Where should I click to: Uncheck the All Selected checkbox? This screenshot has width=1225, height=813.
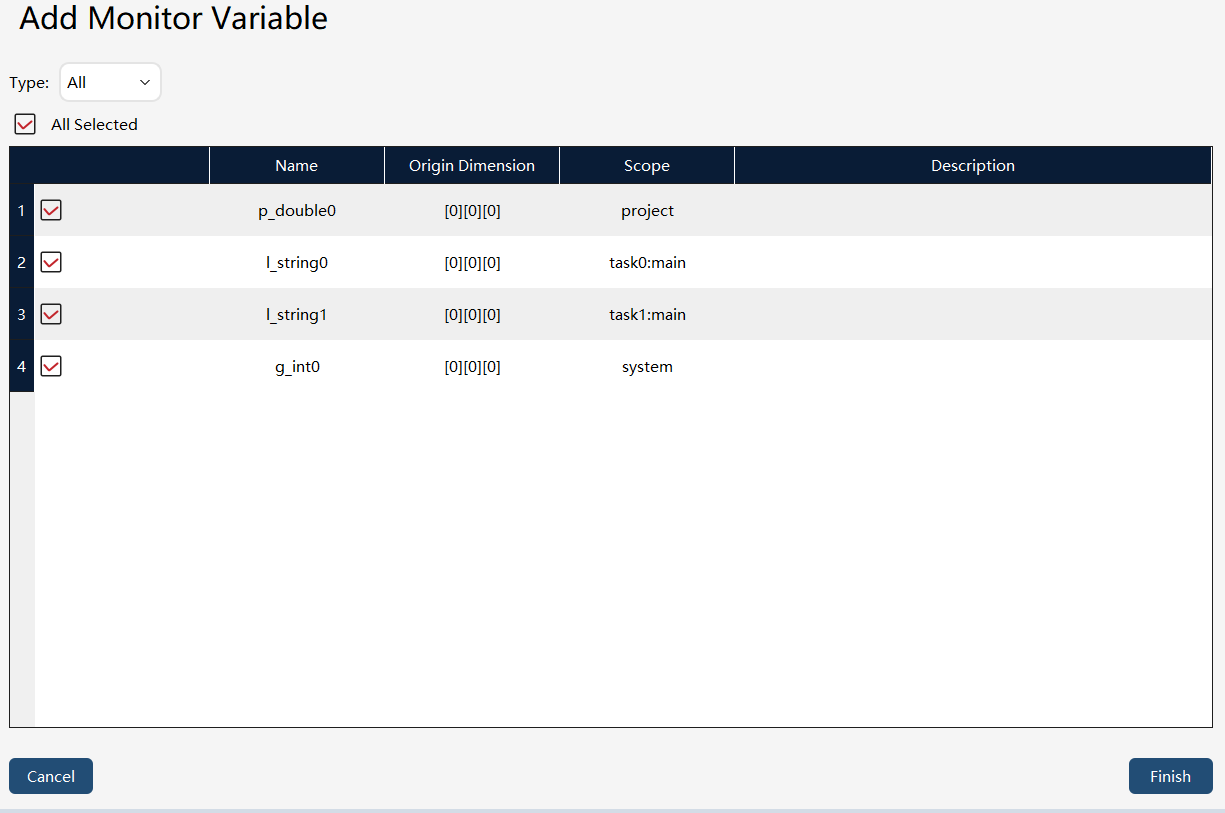point(25,124)
